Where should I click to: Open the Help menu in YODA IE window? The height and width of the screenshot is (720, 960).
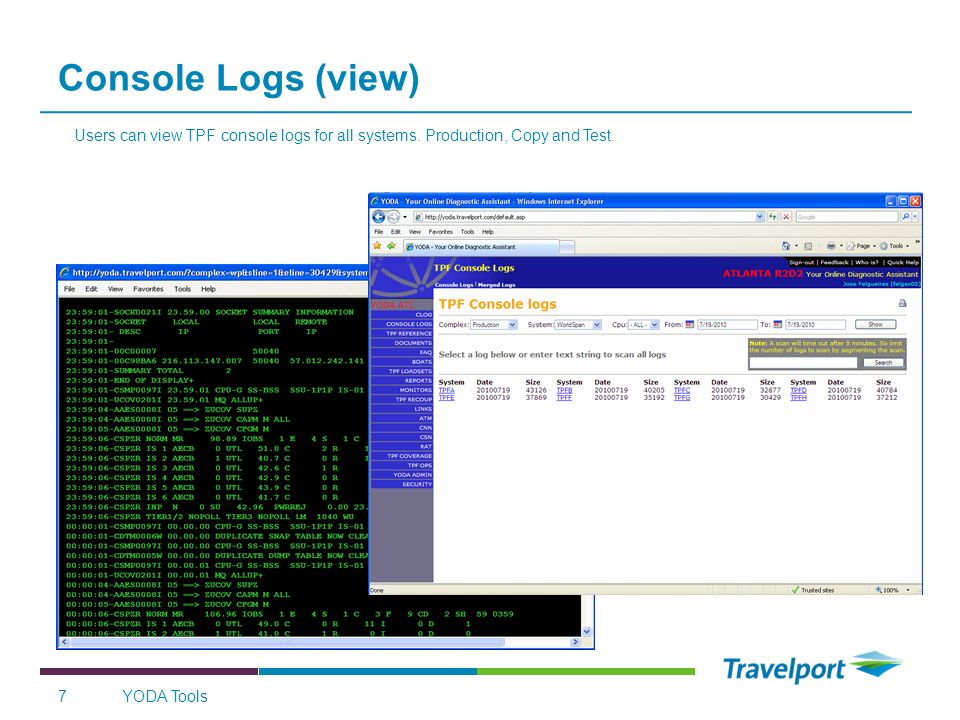coord(487,232)
